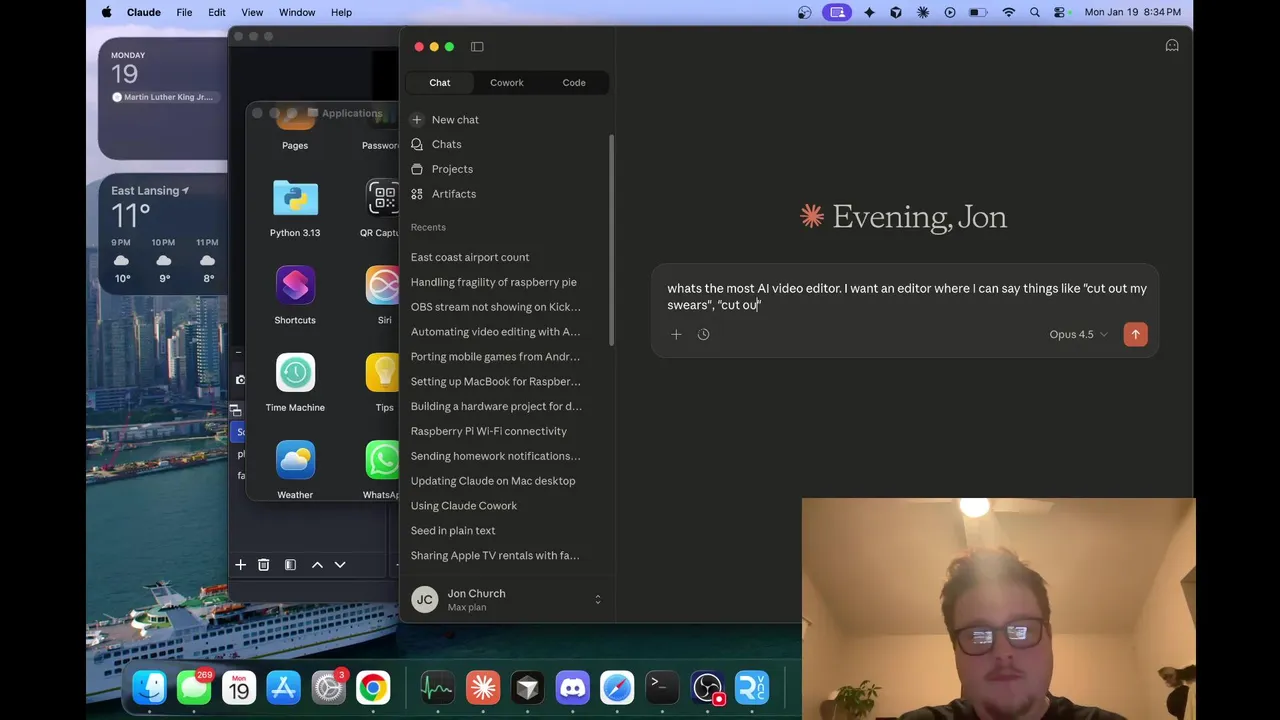This screenshot has width=1280, height=720.
Task: Open recent chat "East coast airport count"
Action: coord(470,257)
